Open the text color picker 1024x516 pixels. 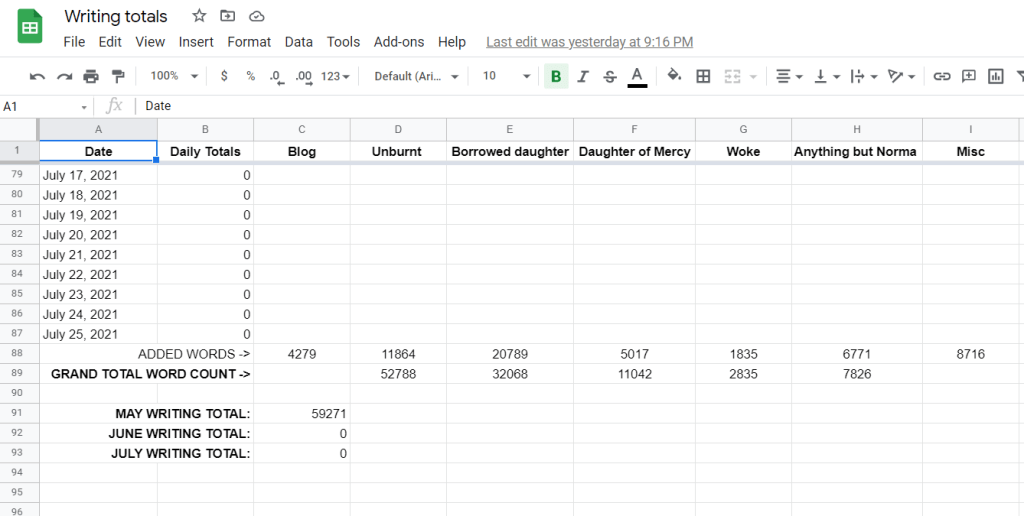tap(637, 76)
